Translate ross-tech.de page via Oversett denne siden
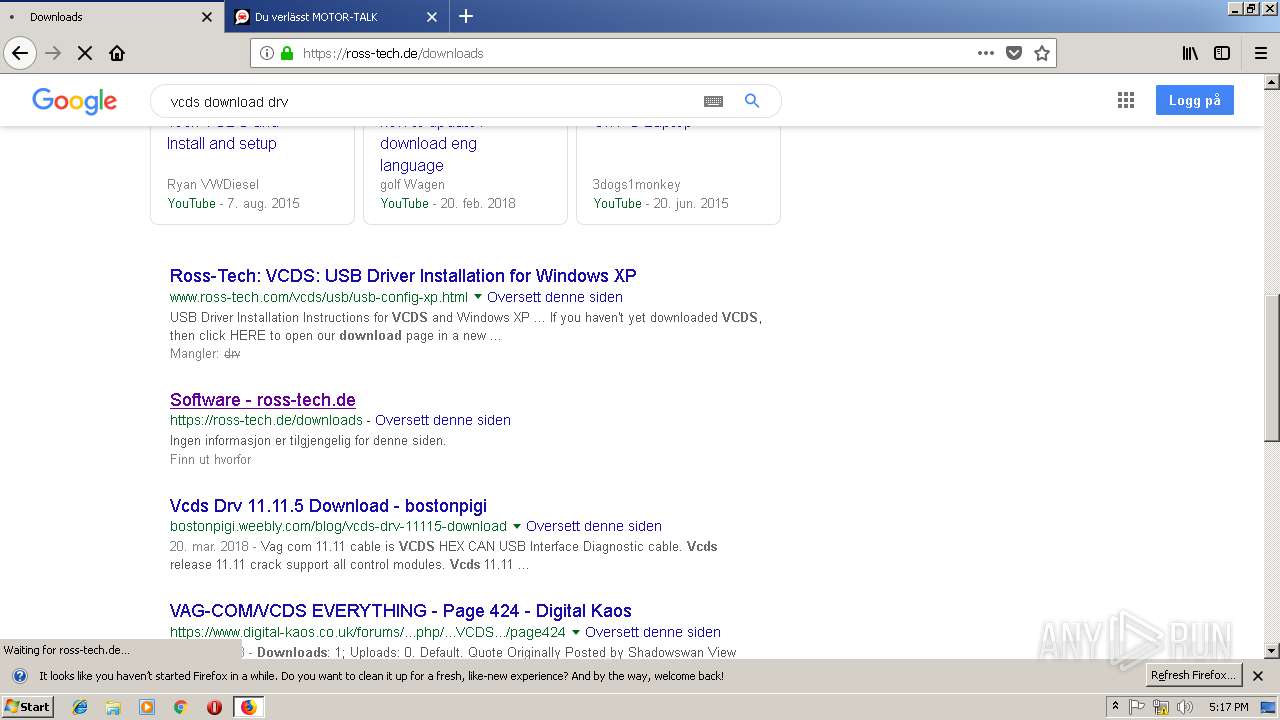The height and width of the screenshot is (720, 1280). 443,420
